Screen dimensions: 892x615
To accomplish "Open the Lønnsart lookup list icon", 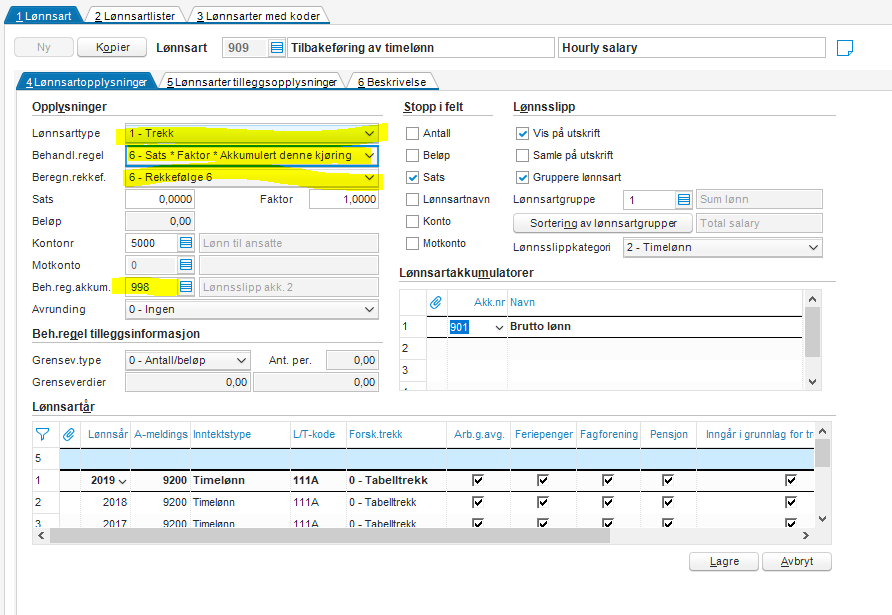I will [277, 48].
